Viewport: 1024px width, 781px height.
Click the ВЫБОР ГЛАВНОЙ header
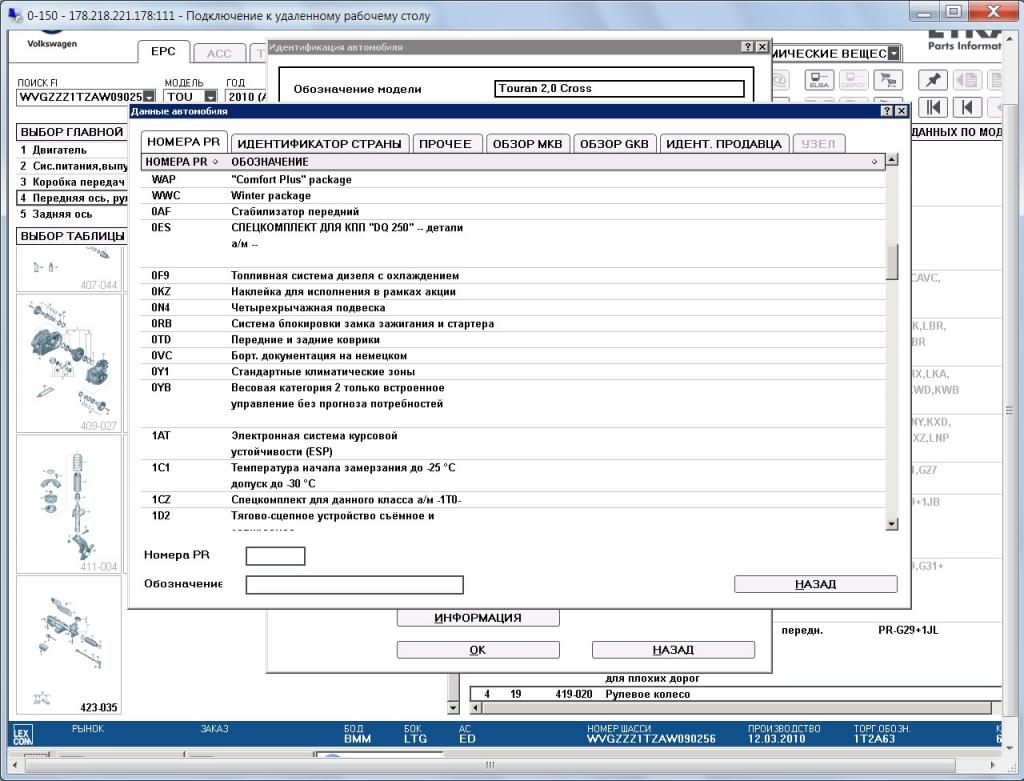click(x=72, y=132)
